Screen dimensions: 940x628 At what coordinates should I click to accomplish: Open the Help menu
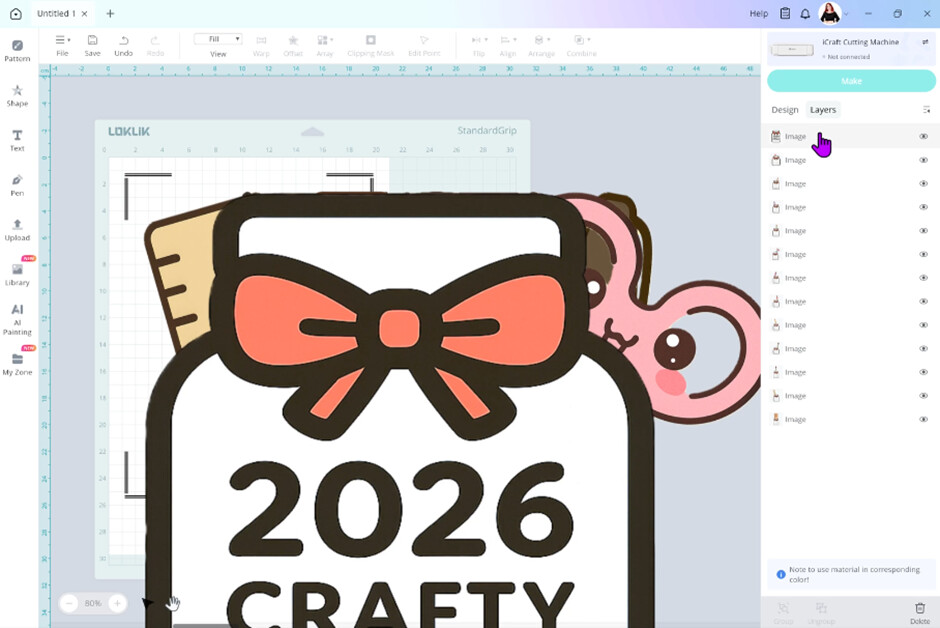click(x=759, y=14)
